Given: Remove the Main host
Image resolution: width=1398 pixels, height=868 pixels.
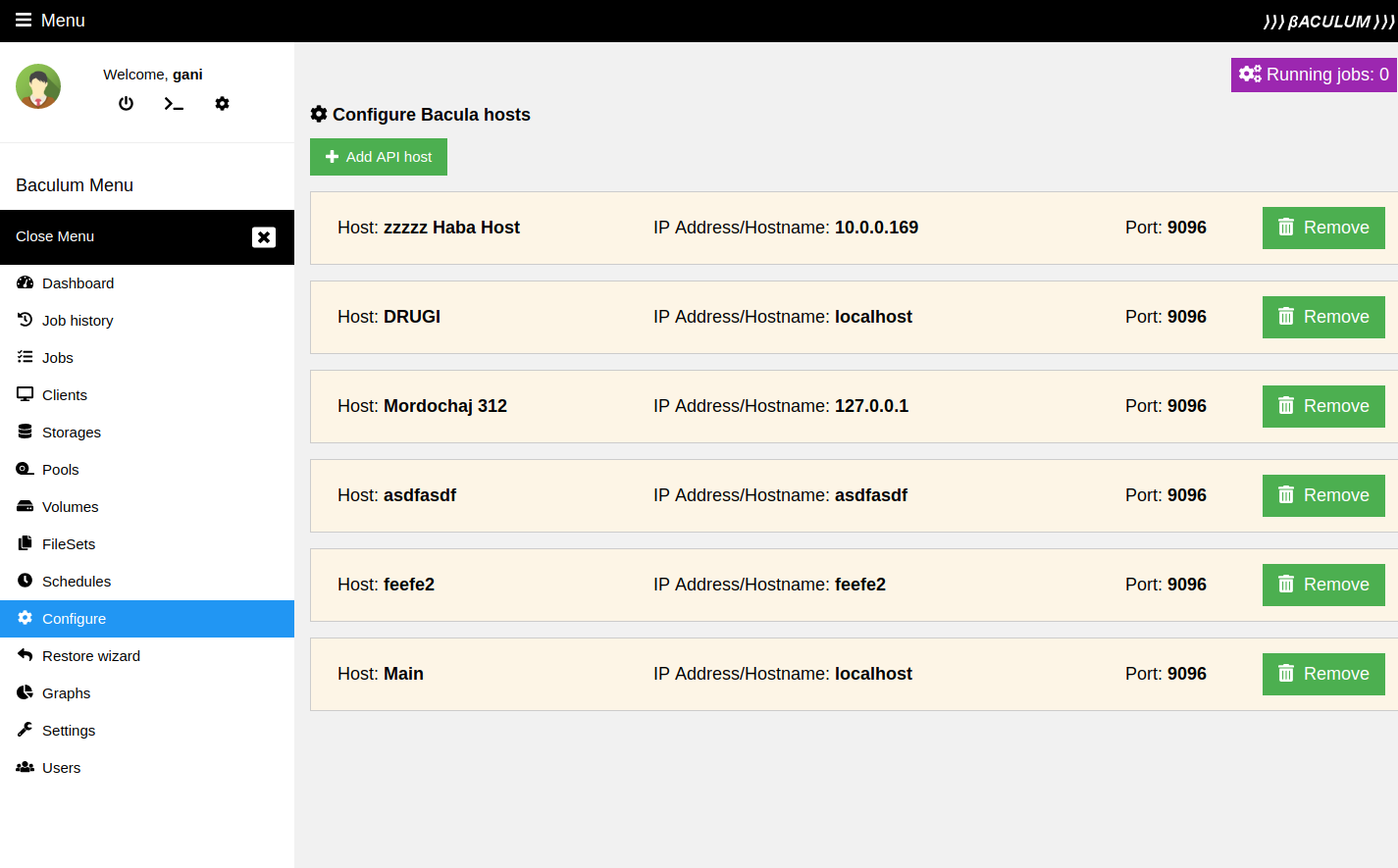Looking at the screenshot, I should (1323, 674).
